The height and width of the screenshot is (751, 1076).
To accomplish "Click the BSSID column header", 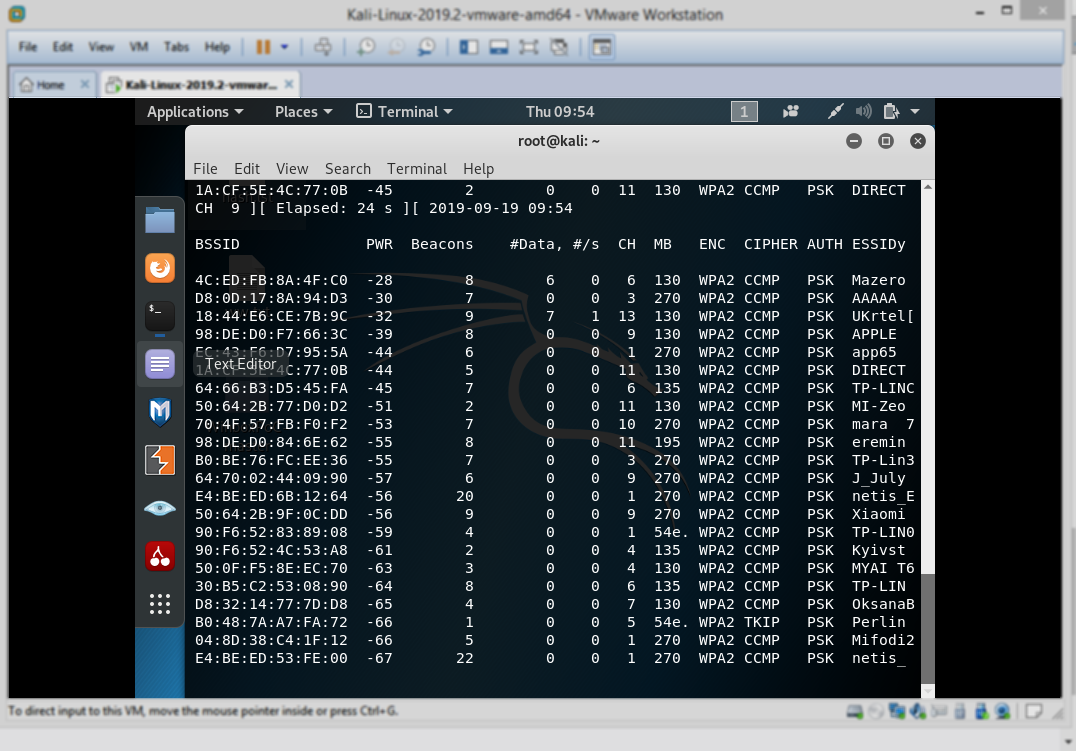I will 217,244.
